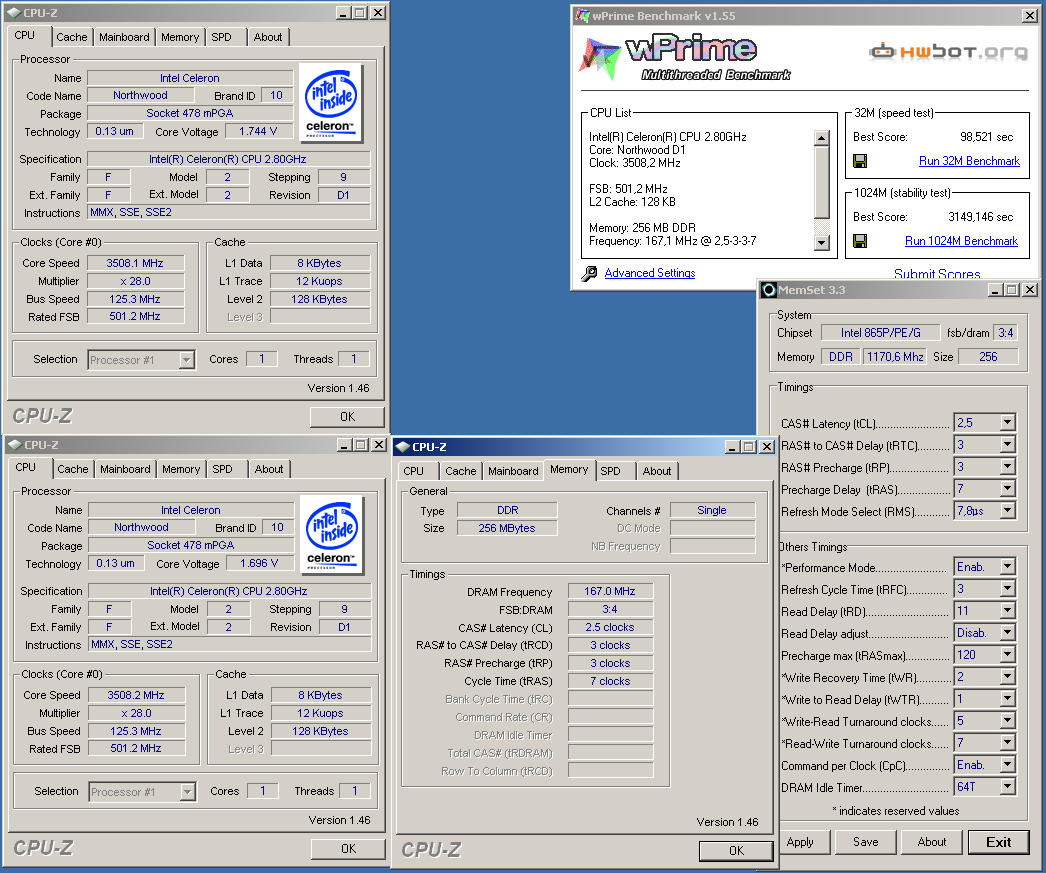Open the Refresh Cycle Time (tRFC) dropdown
Image resolution: width=1046 pixels, height=873 pixels.
click(1007, 588)
